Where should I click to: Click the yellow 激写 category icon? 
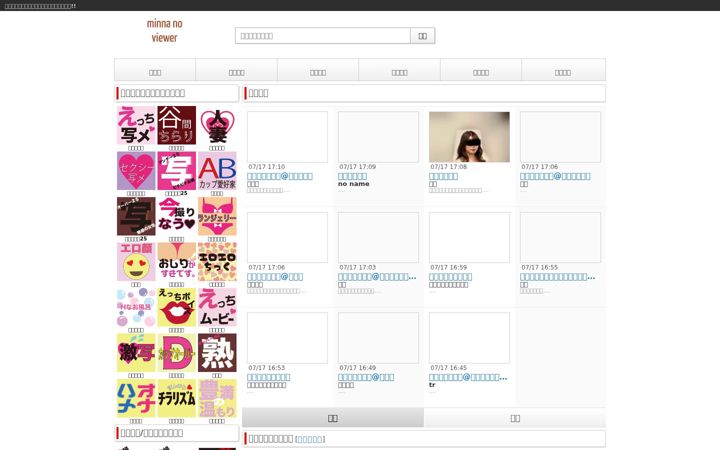coord(136,353)
